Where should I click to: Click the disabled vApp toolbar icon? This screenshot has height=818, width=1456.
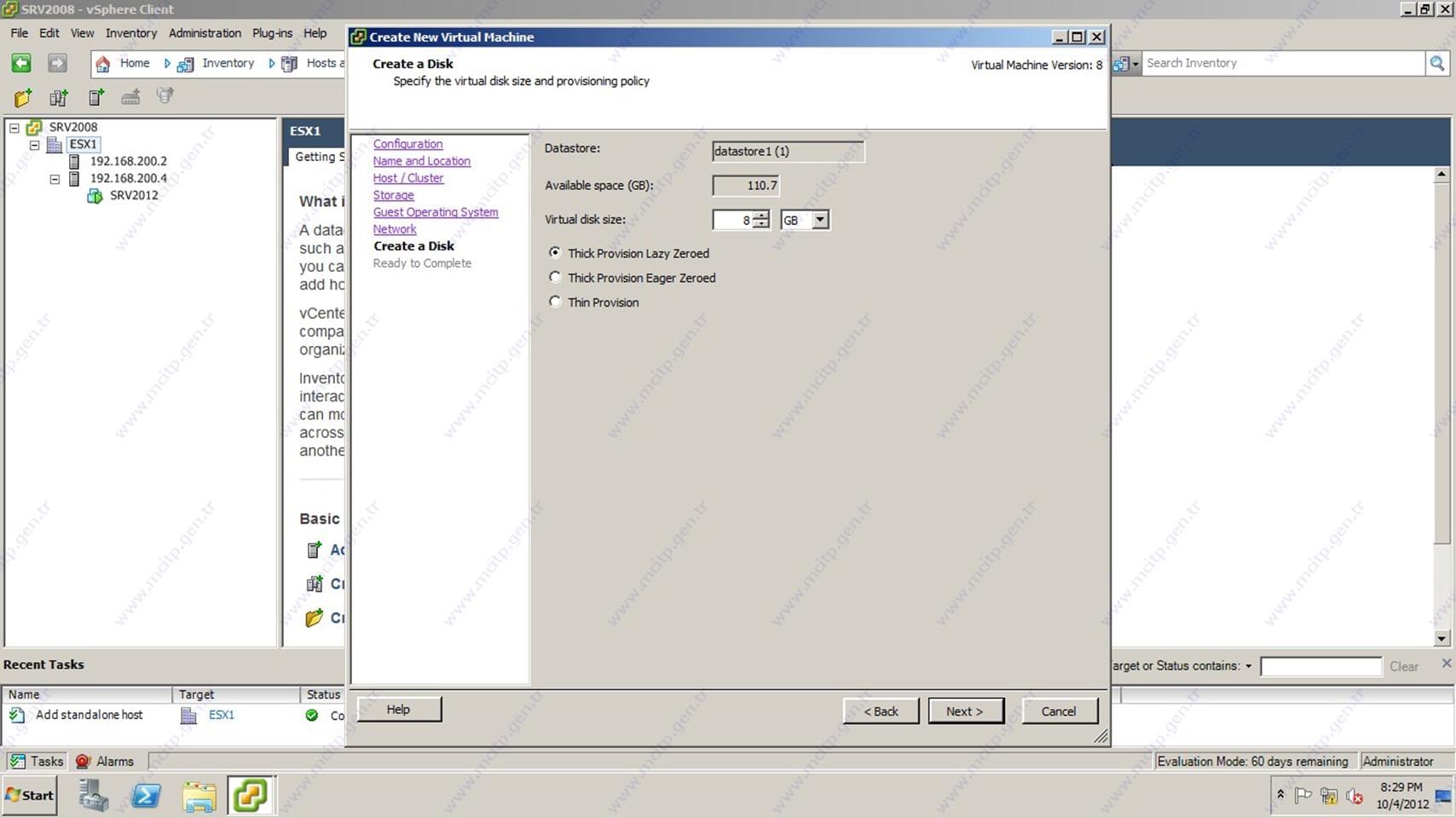coord(165,96)
